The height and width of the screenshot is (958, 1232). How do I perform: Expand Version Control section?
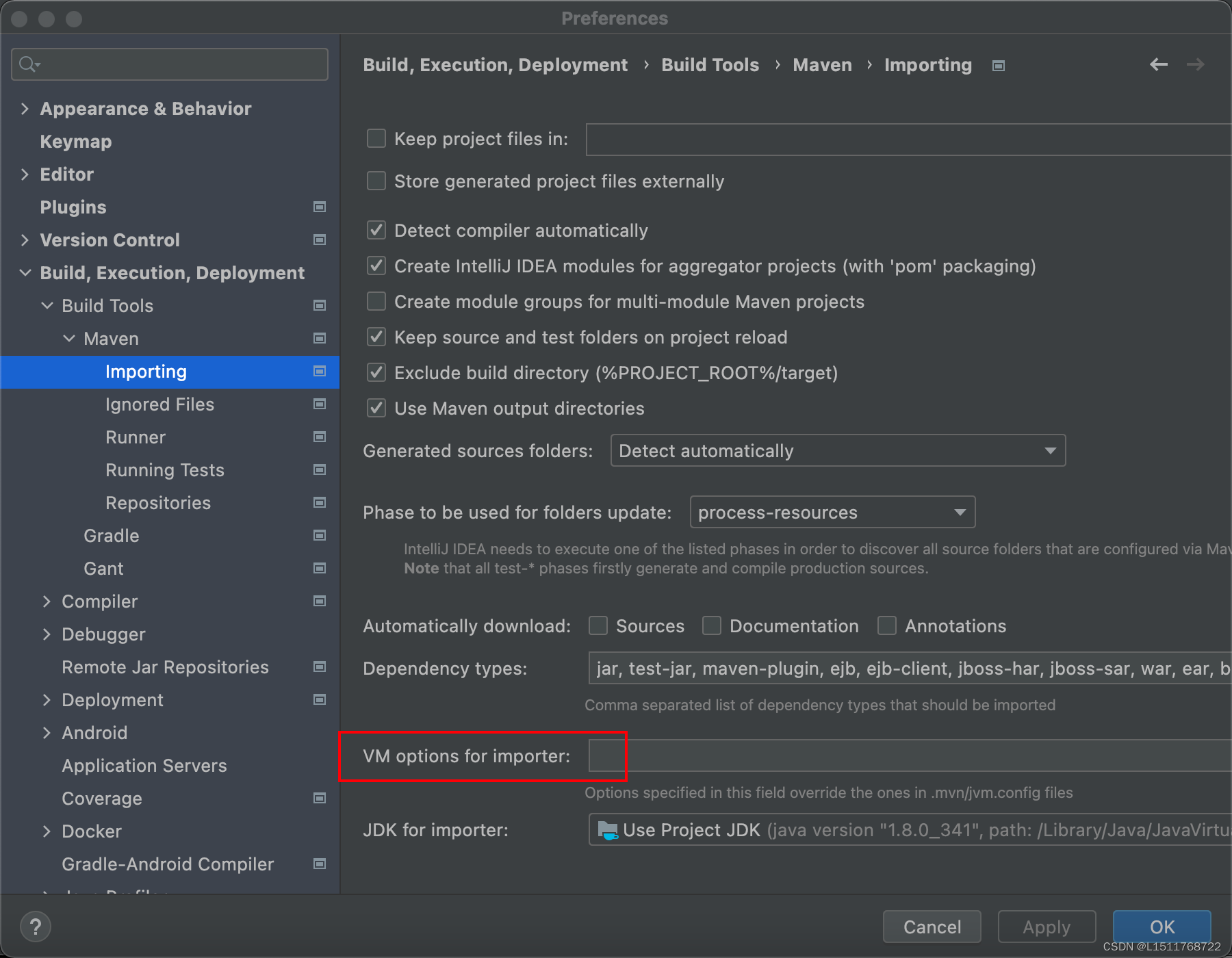(25, 239)
